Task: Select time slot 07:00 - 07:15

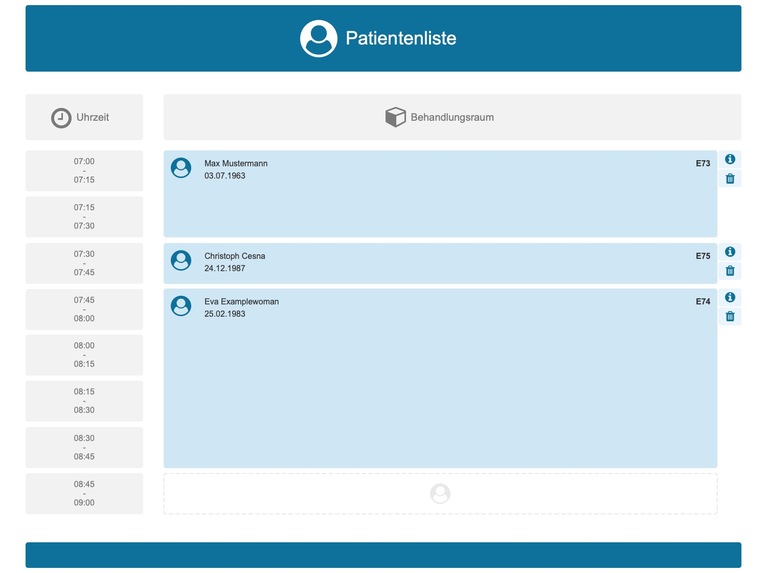Action: [x=84, y=171]
